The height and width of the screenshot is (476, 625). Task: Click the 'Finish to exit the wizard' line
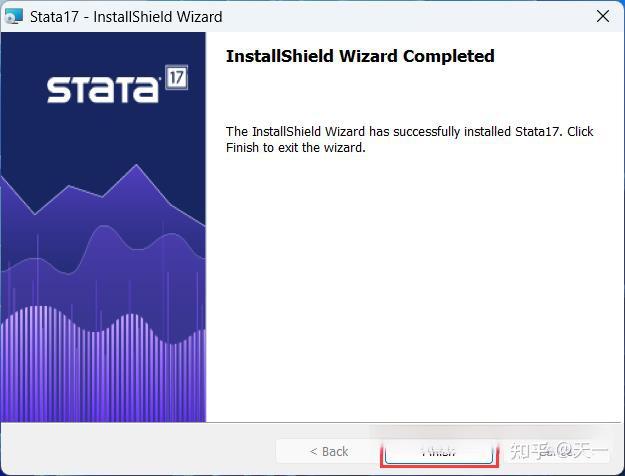pos(295,148)
